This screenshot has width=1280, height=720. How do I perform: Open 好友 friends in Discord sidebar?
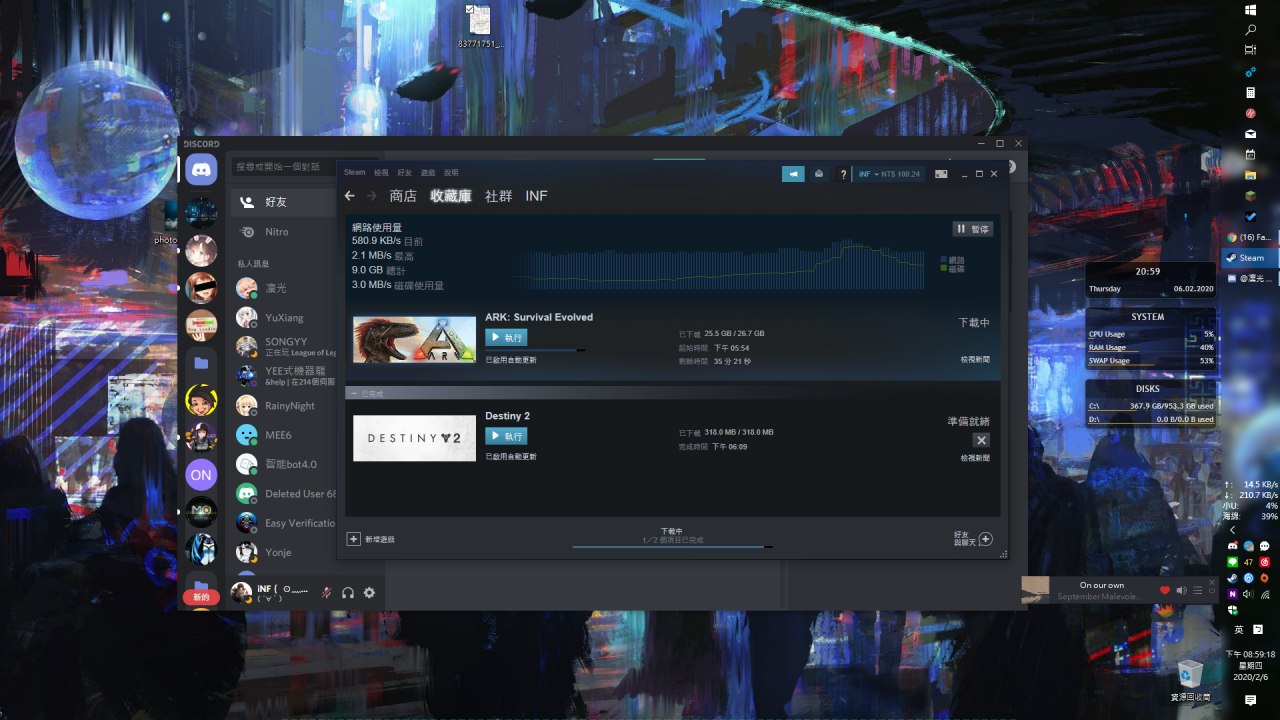pyautogui.click(x=283, y=202)
